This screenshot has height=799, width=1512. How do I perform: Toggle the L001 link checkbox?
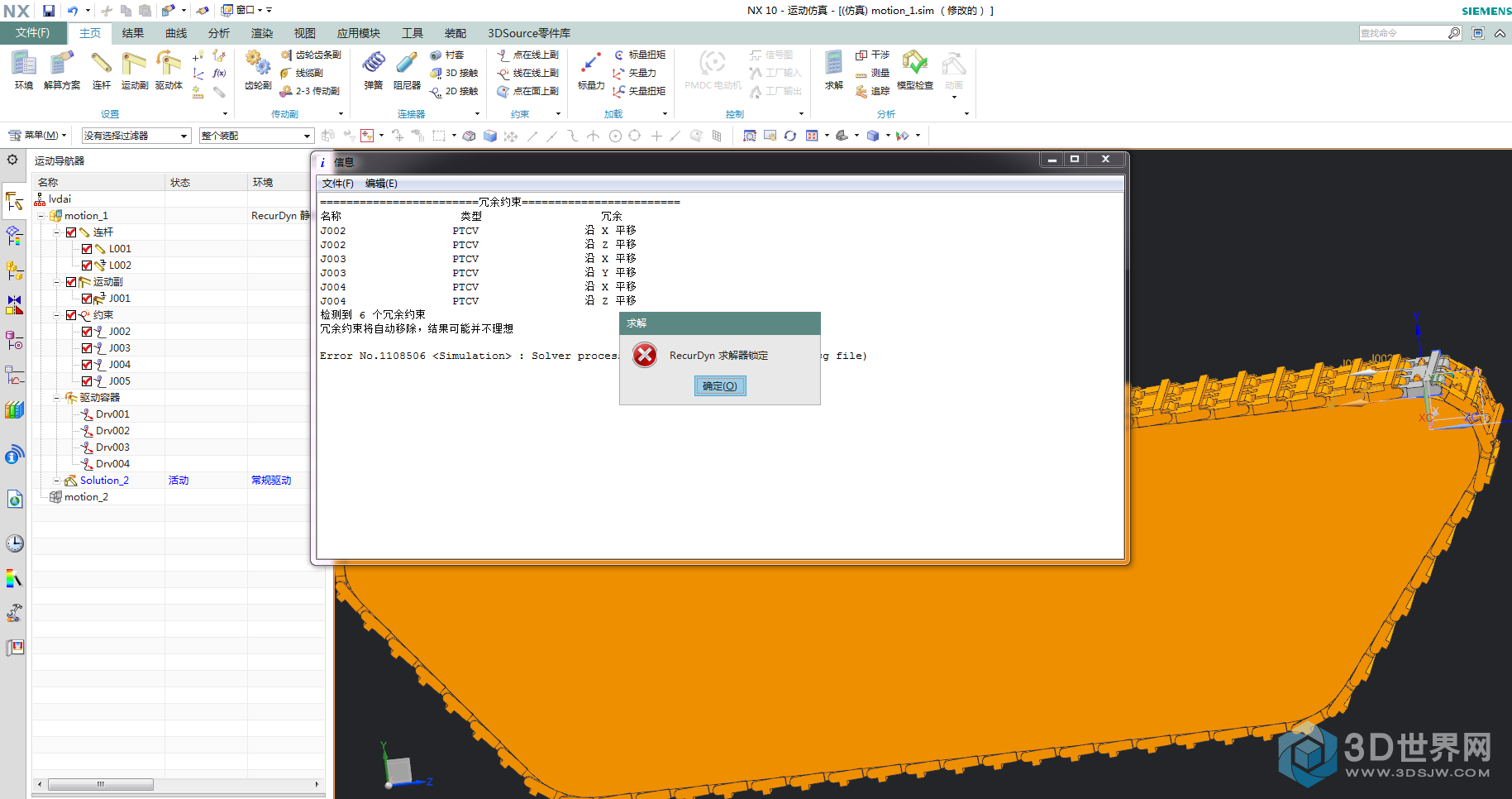[x=87, y=249]
